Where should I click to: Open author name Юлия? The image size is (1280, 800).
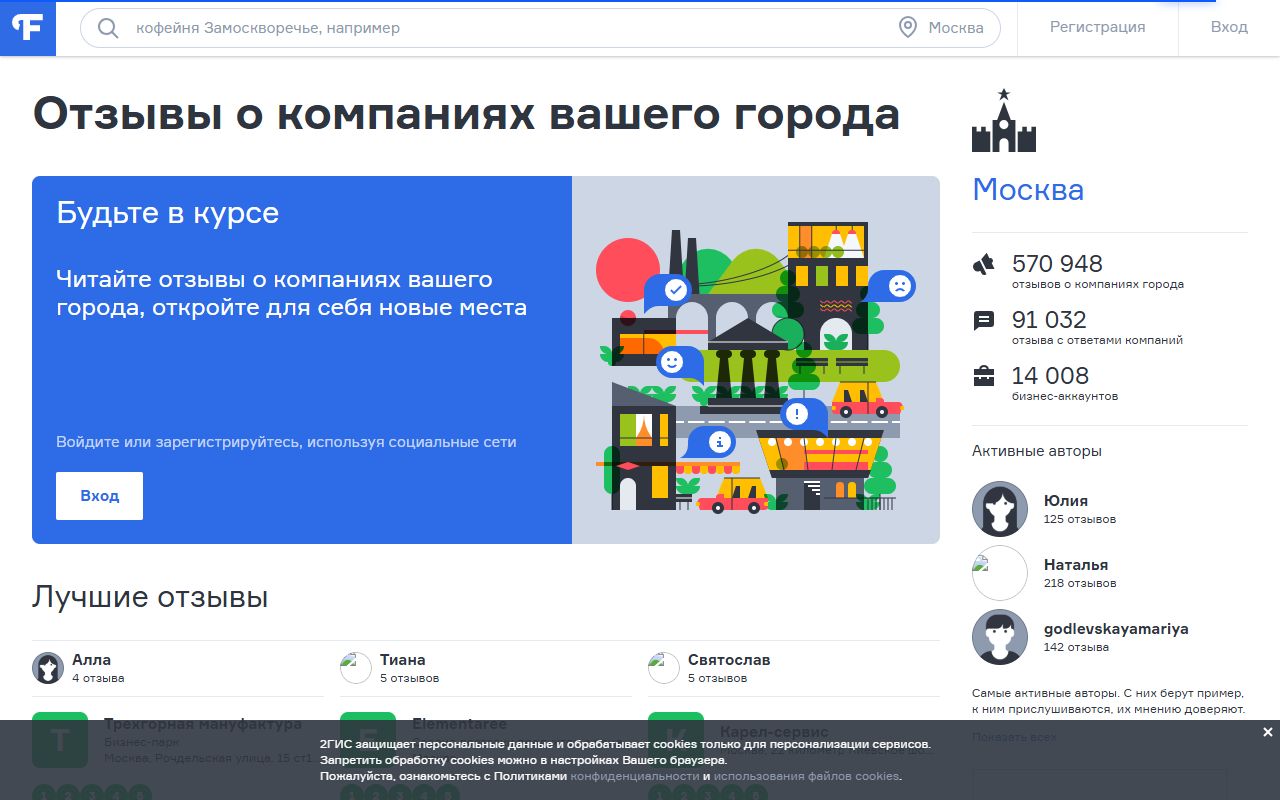[1066, 500]
